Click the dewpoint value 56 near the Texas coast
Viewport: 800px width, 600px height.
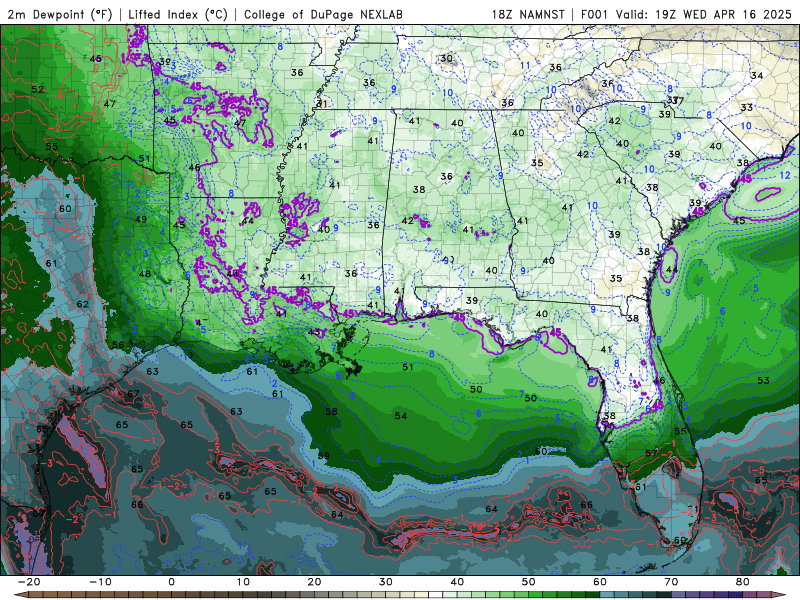point(118,345)
